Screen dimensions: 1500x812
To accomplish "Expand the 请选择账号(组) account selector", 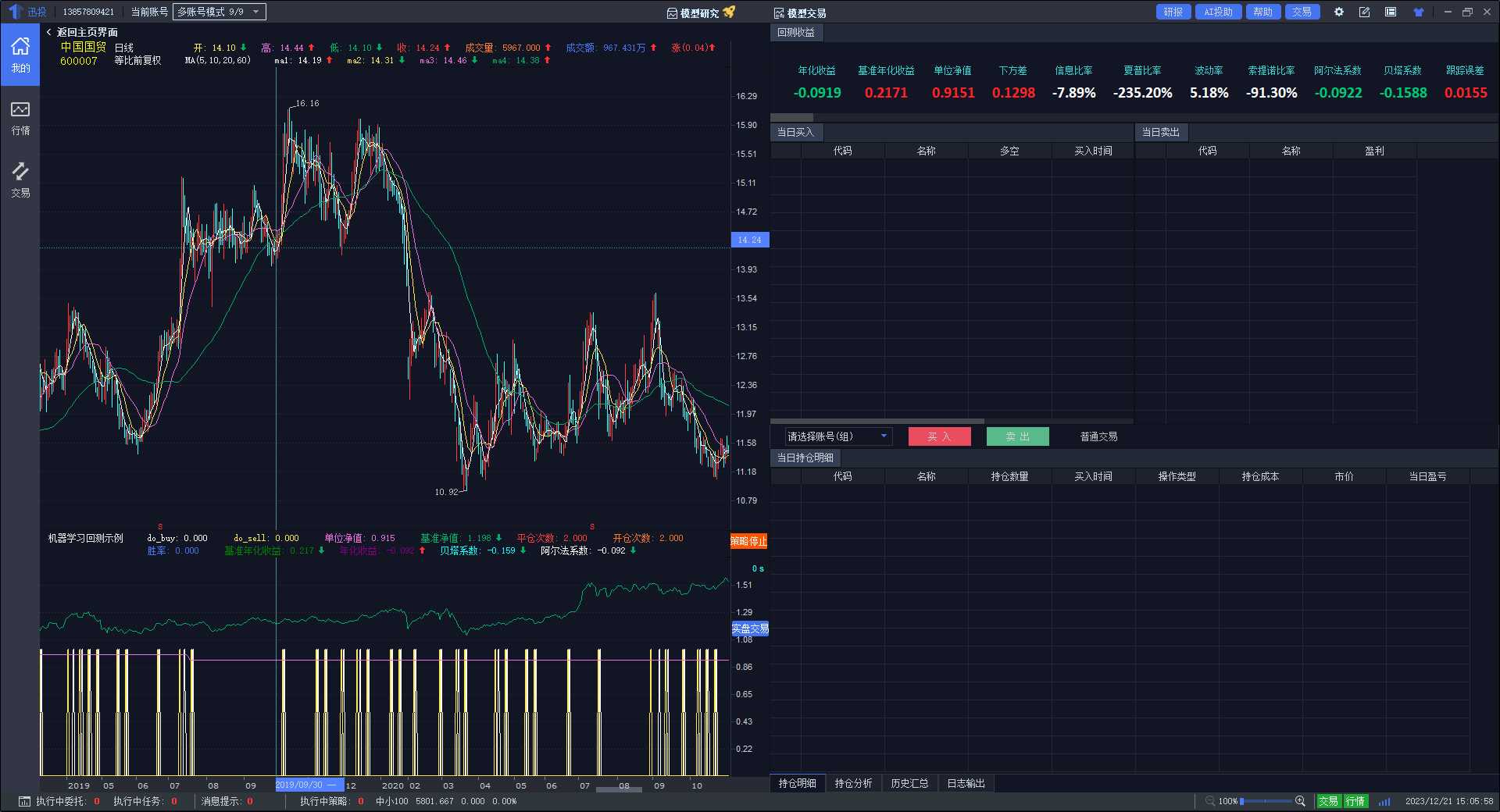I will (837, 436).
